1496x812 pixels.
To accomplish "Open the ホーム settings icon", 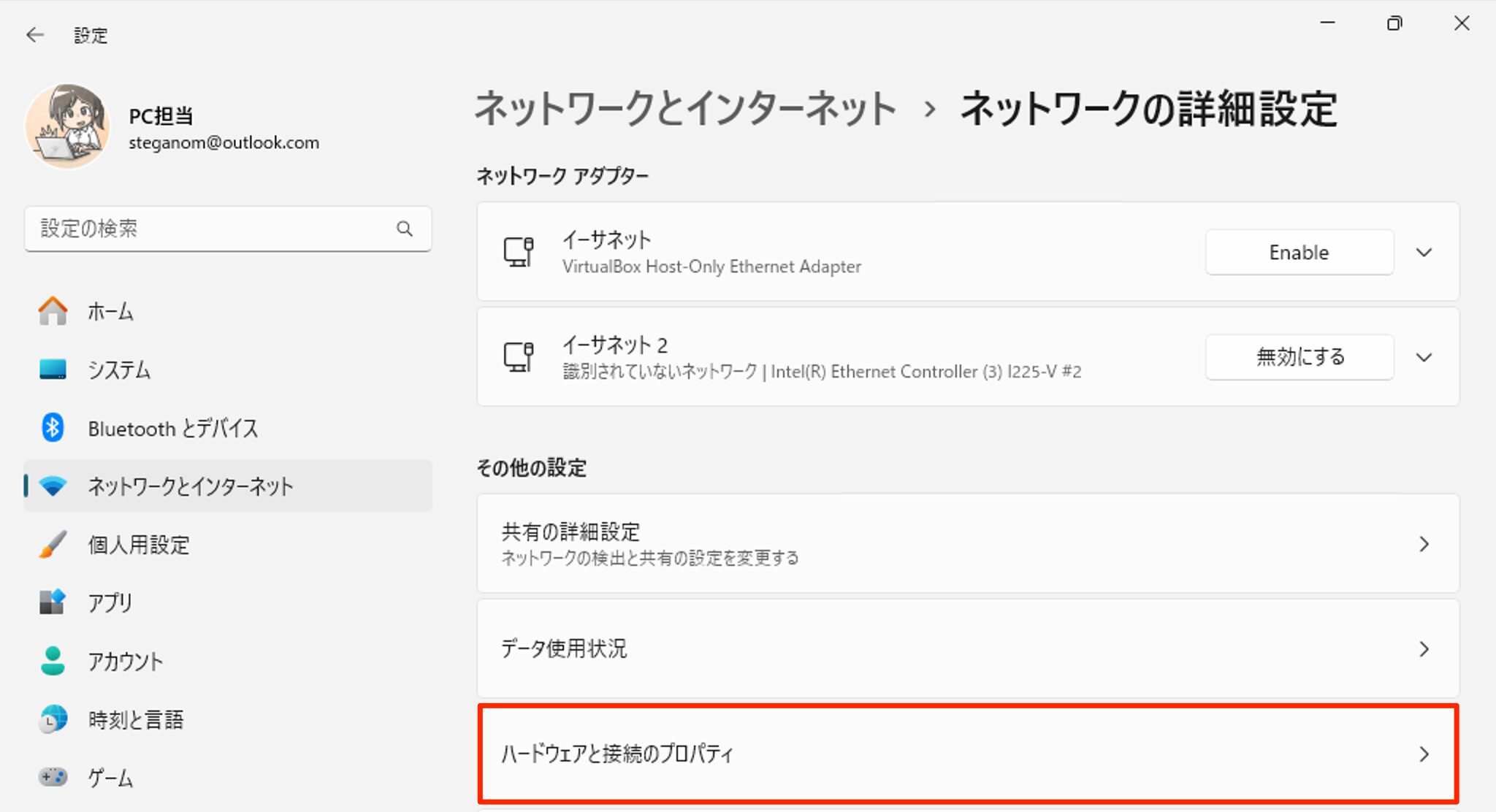I will 53,310.
